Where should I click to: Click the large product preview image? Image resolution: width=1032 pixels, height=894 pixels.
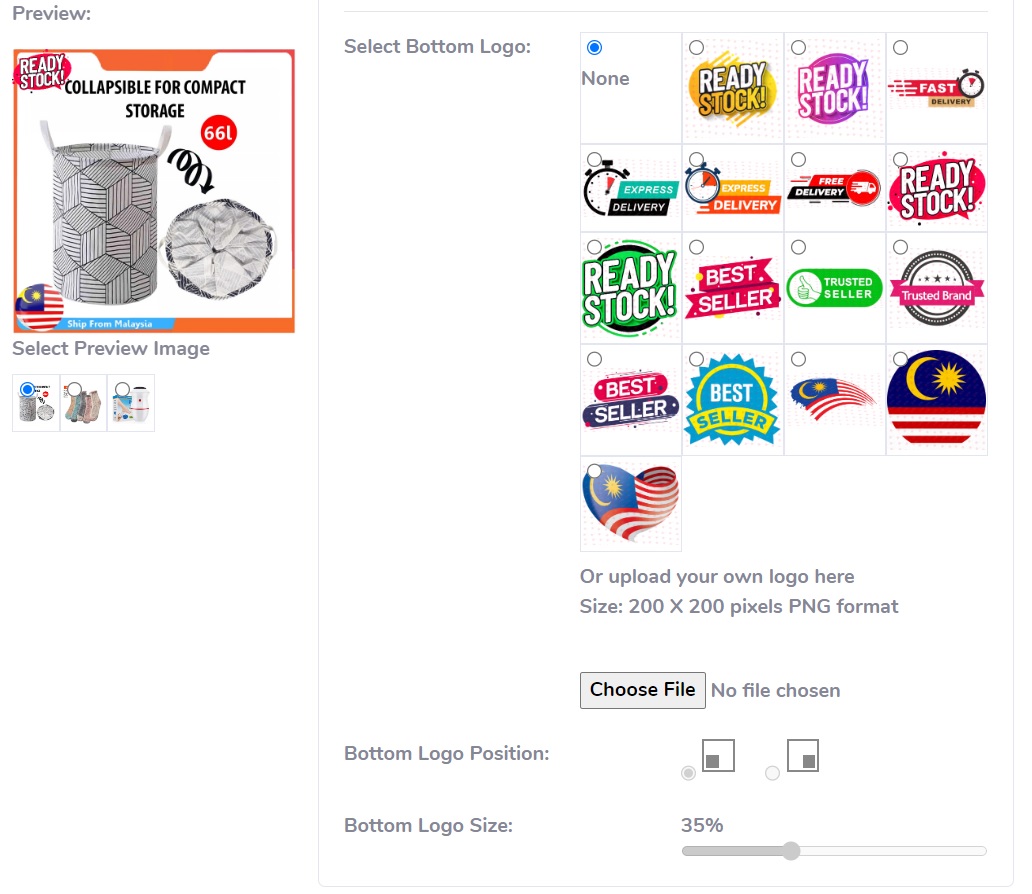coord(154,191)
